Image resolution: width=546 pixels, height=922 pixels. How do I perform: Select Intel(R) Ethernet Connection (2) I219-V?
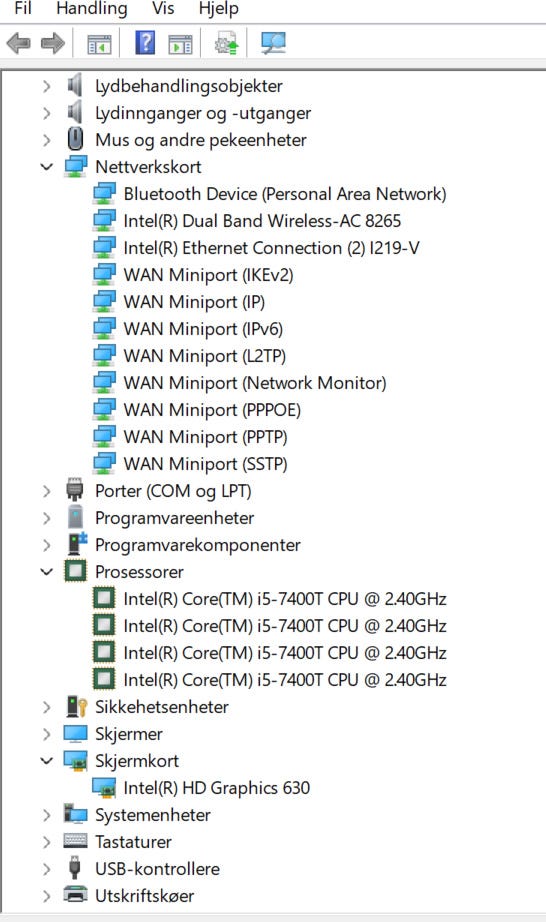click(272, 248)
